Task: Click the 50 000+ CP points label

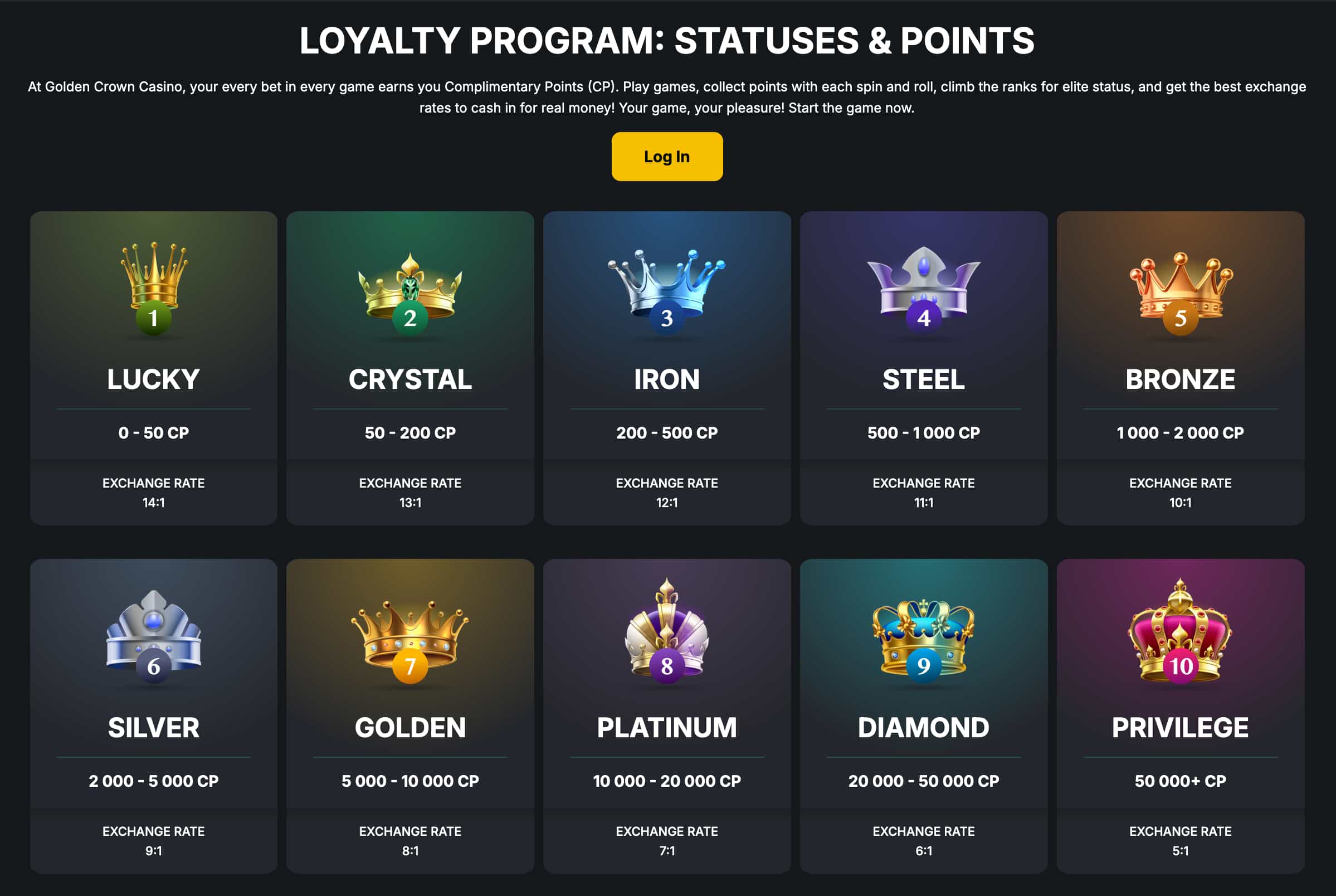Action: pos(1180,781)
